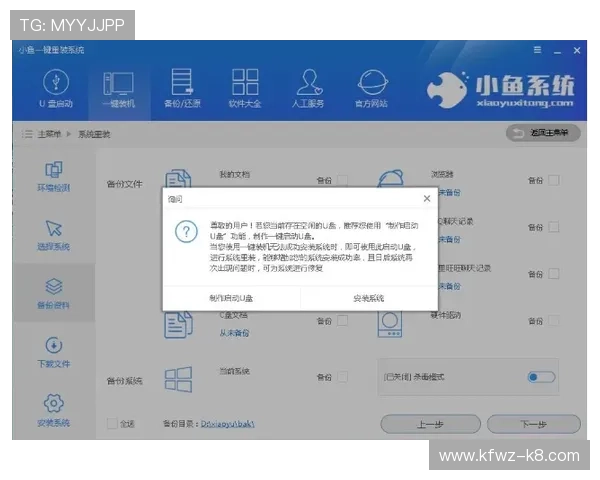
Task: Open the backup directory D:\xiaoyu\bak\ link
Action: pyautogui.click(x=228, y=424)
